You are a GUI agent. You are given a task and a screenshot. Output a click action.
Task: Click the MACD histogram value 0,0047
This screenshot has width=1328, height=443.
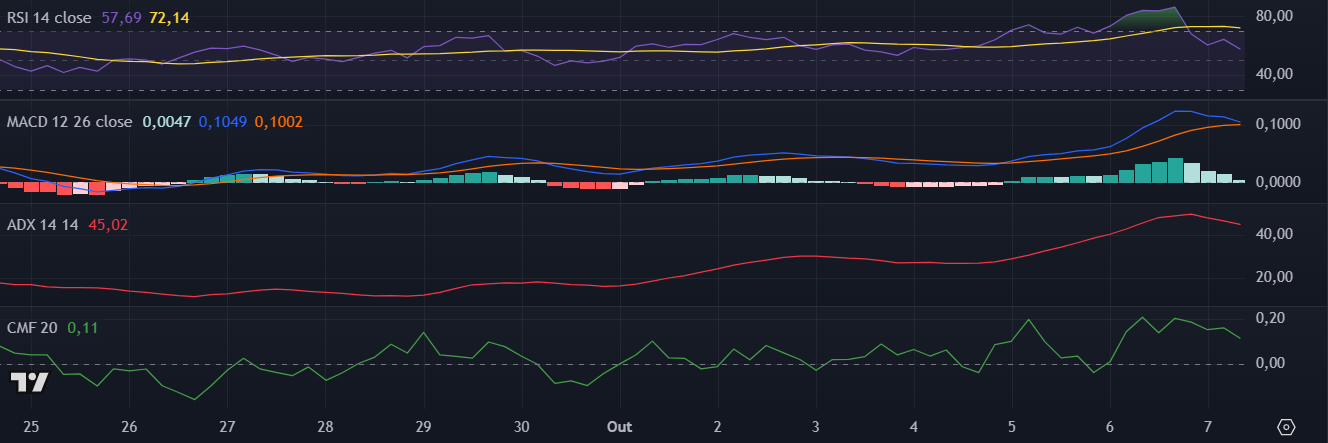pos(166,122)
